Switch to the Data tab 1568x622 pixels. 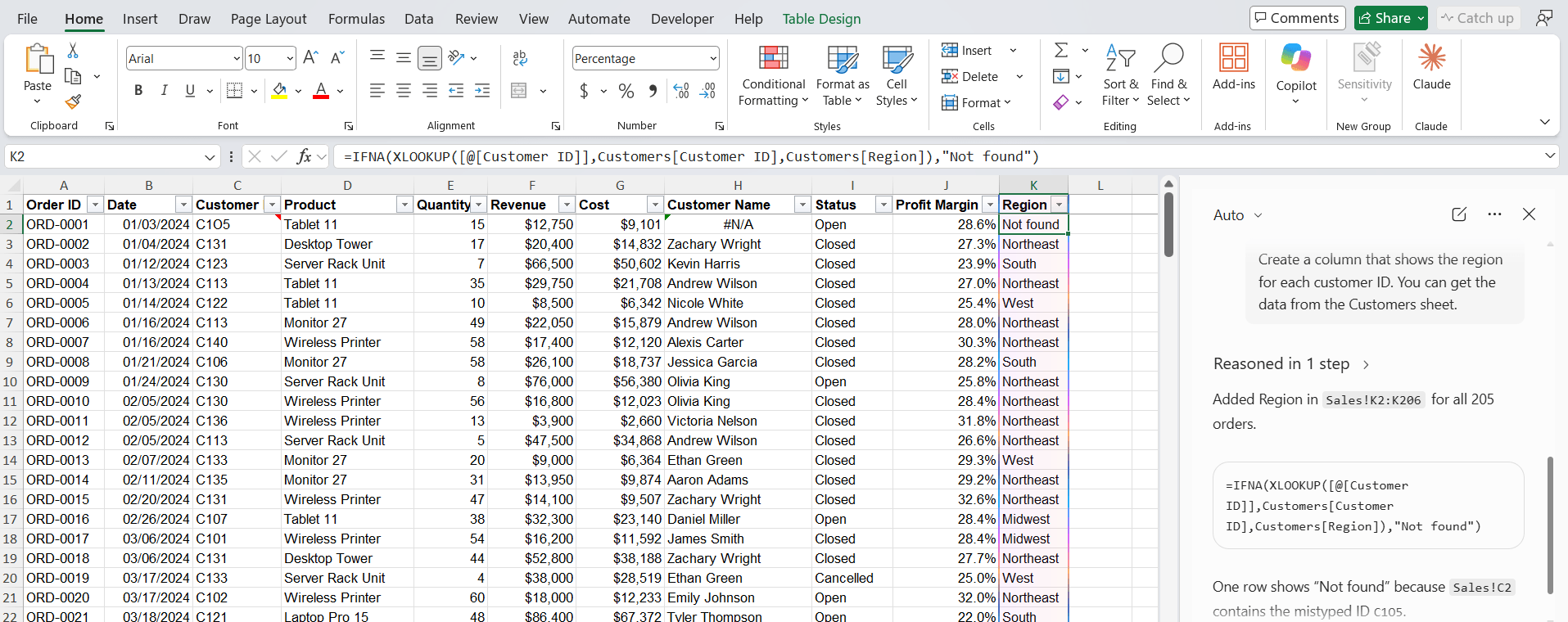point(418,19)
